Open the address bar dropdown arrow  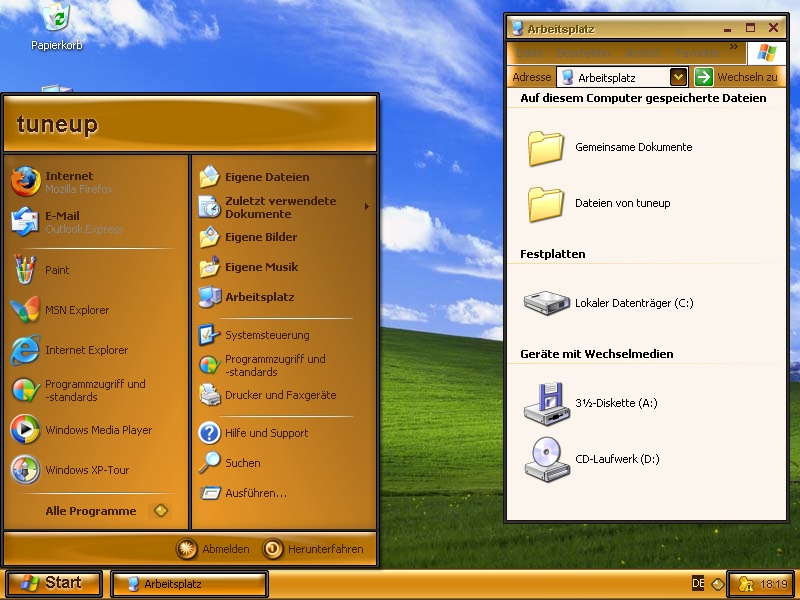pos(678,77)
